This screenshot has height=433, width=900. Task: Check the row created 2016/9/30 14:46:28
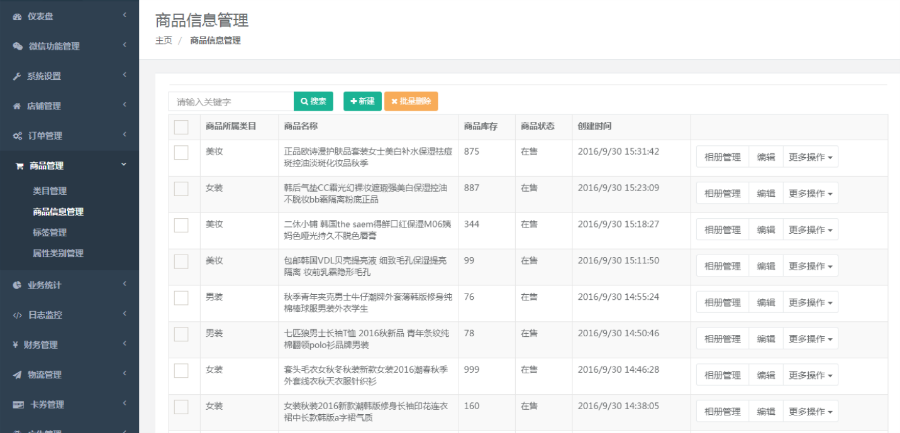(x=181, y=370)
